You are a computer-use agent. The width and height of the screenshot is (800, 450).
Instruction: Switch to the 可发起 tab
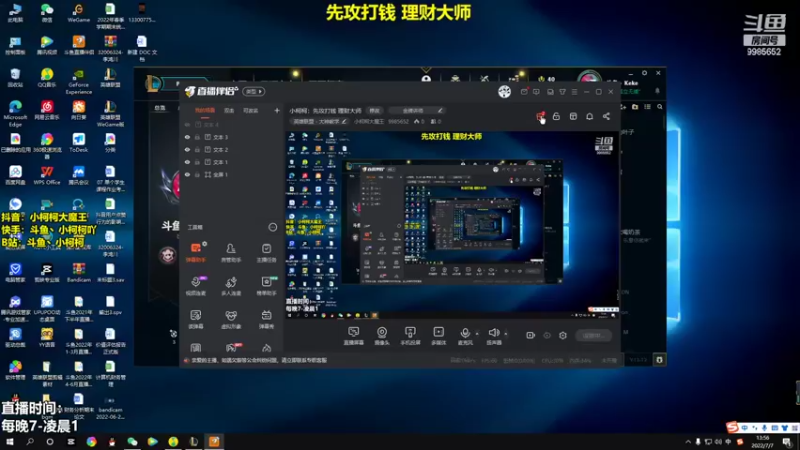pyautogui.click(x=251, y=111)
